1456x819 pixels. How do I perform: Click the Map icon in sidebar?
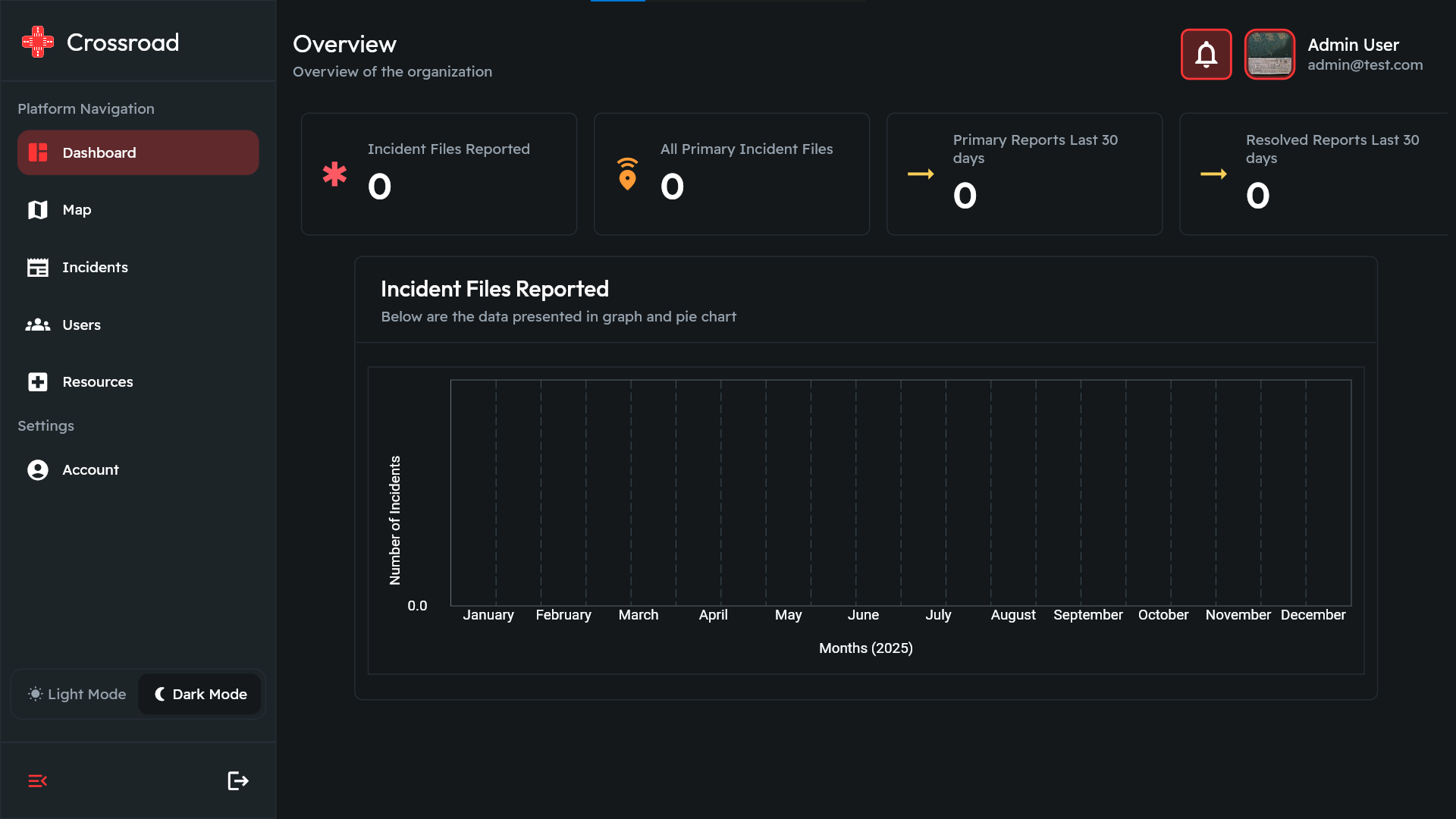pos(37,210)
